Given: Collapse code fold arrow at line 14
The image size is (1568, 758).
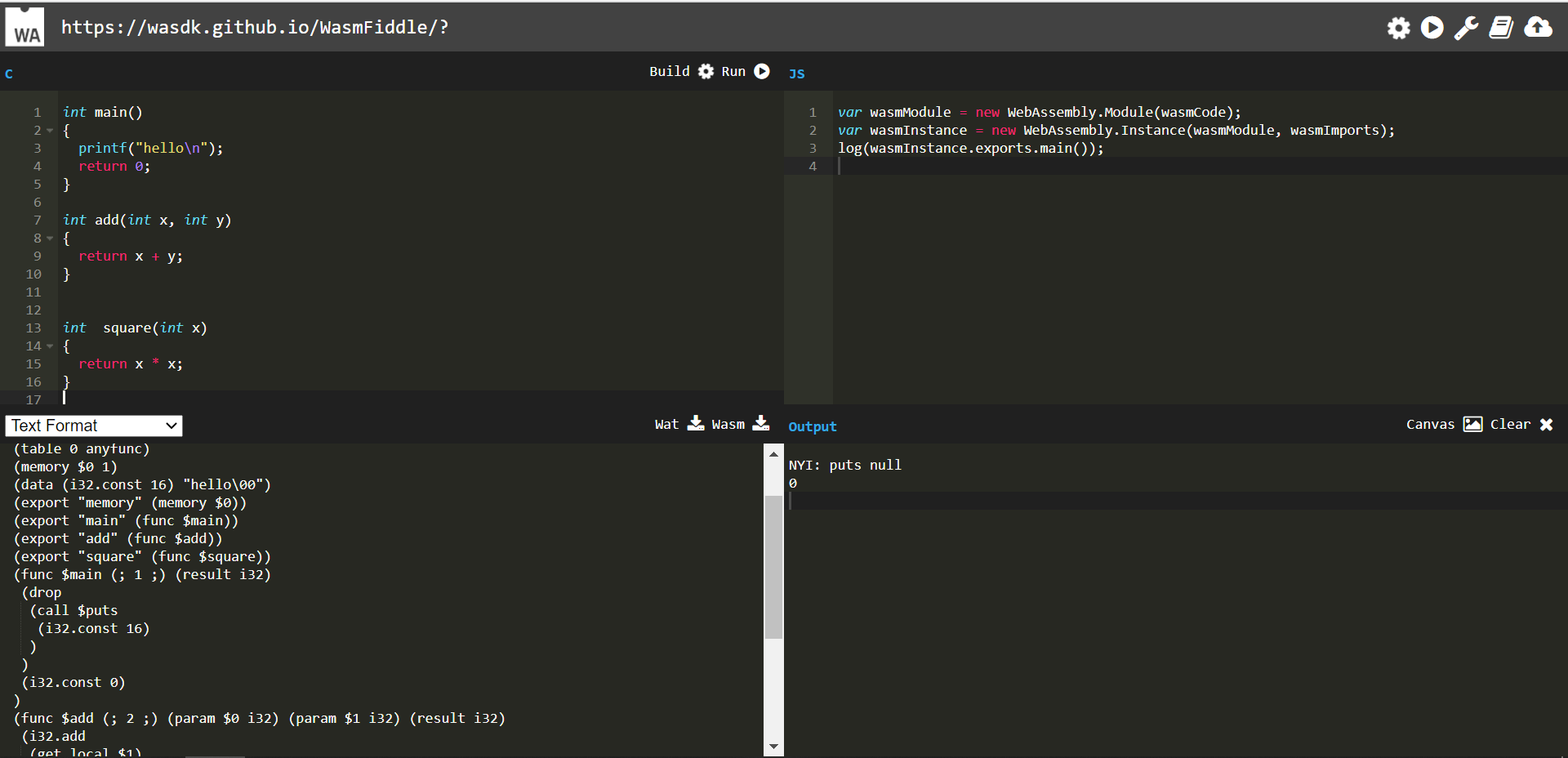Looking at the screenshot, I should pos(50,346).
